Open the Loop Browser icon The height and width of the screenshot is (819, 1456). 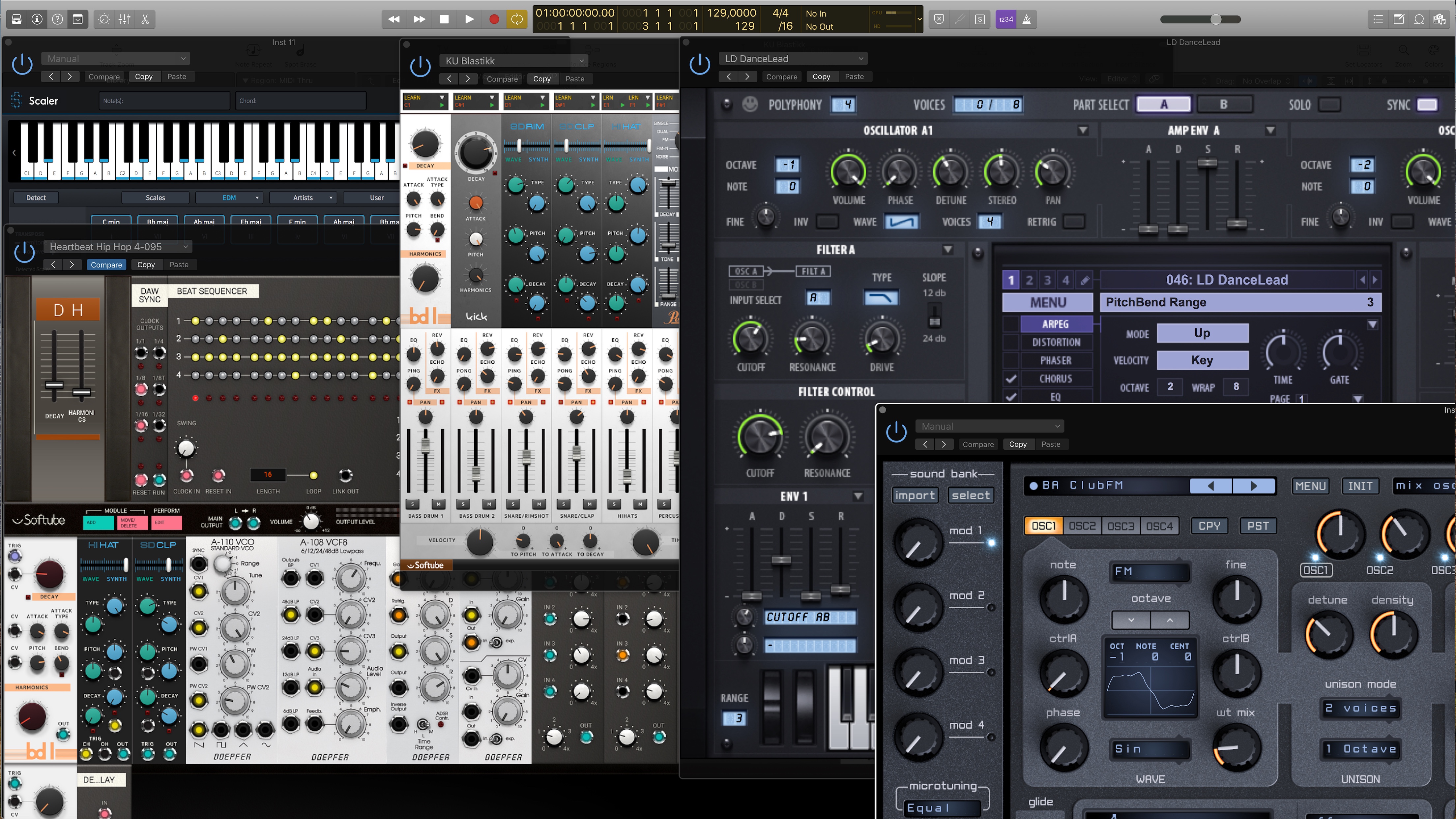tap(1419, 19)
